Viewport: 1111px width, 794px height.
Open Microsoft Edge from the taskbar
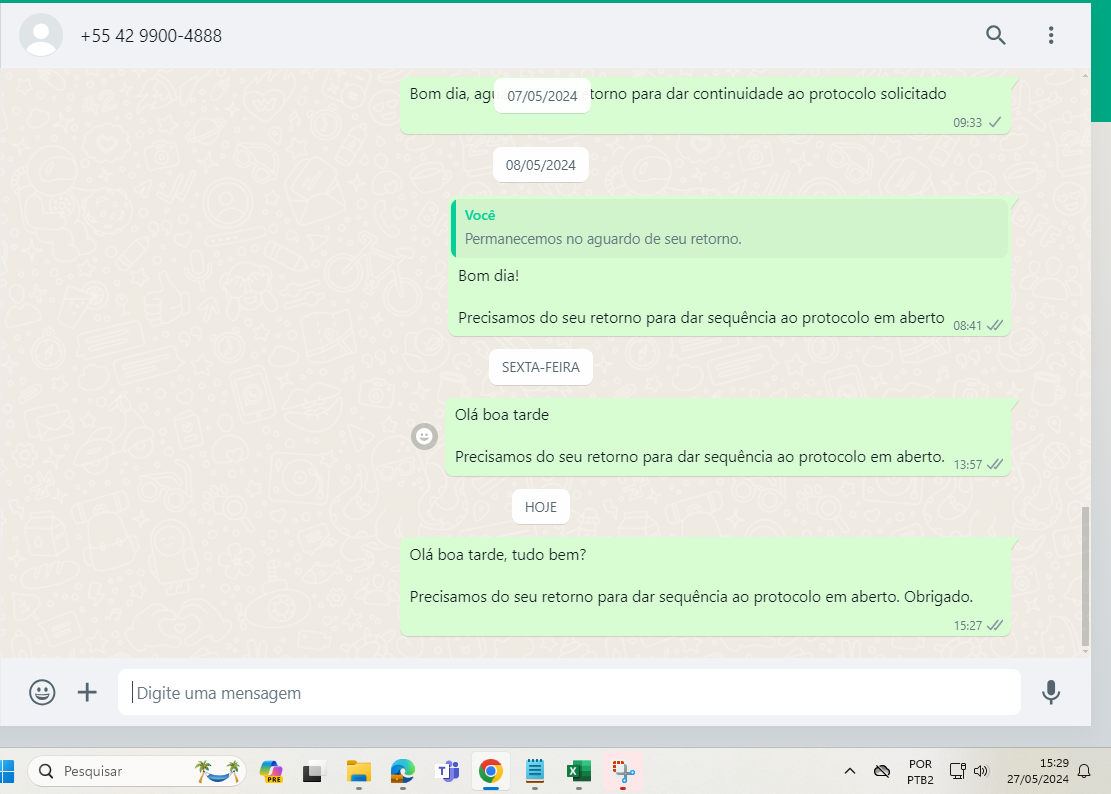pos(402,771)
